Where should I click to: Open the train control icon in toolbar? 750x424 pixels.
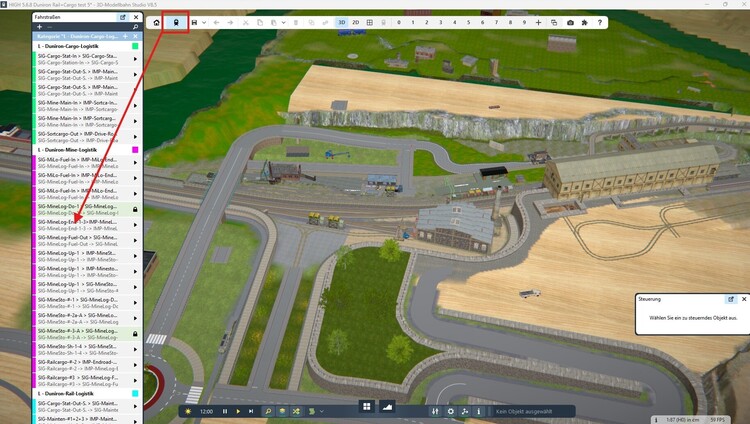176,22
